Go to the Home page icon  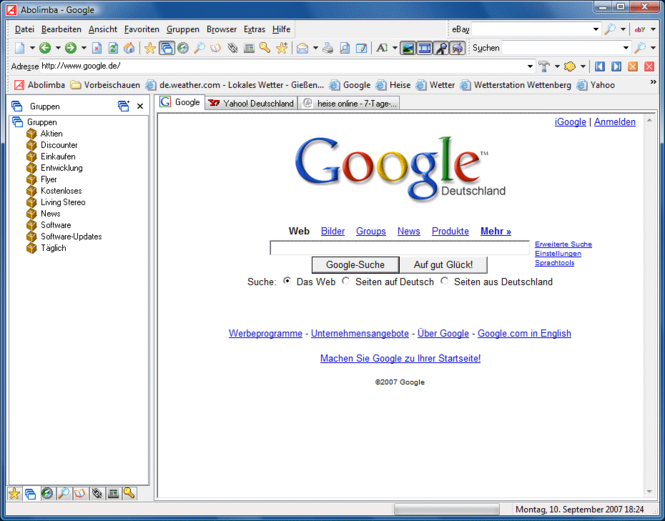(129, 48)
